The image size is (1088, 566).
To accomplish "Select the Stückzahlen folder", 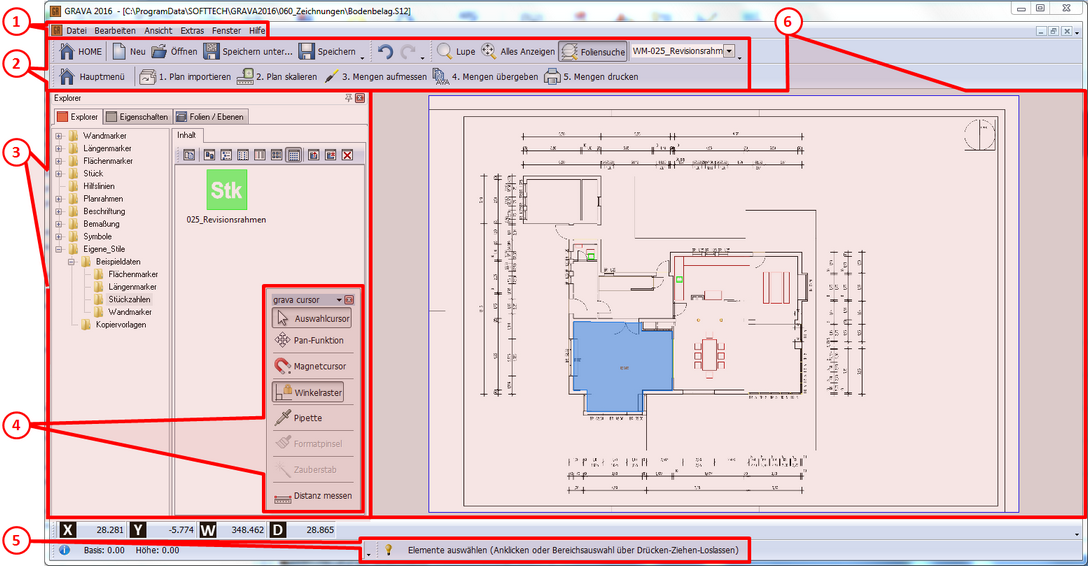I will tap(129, 300).
